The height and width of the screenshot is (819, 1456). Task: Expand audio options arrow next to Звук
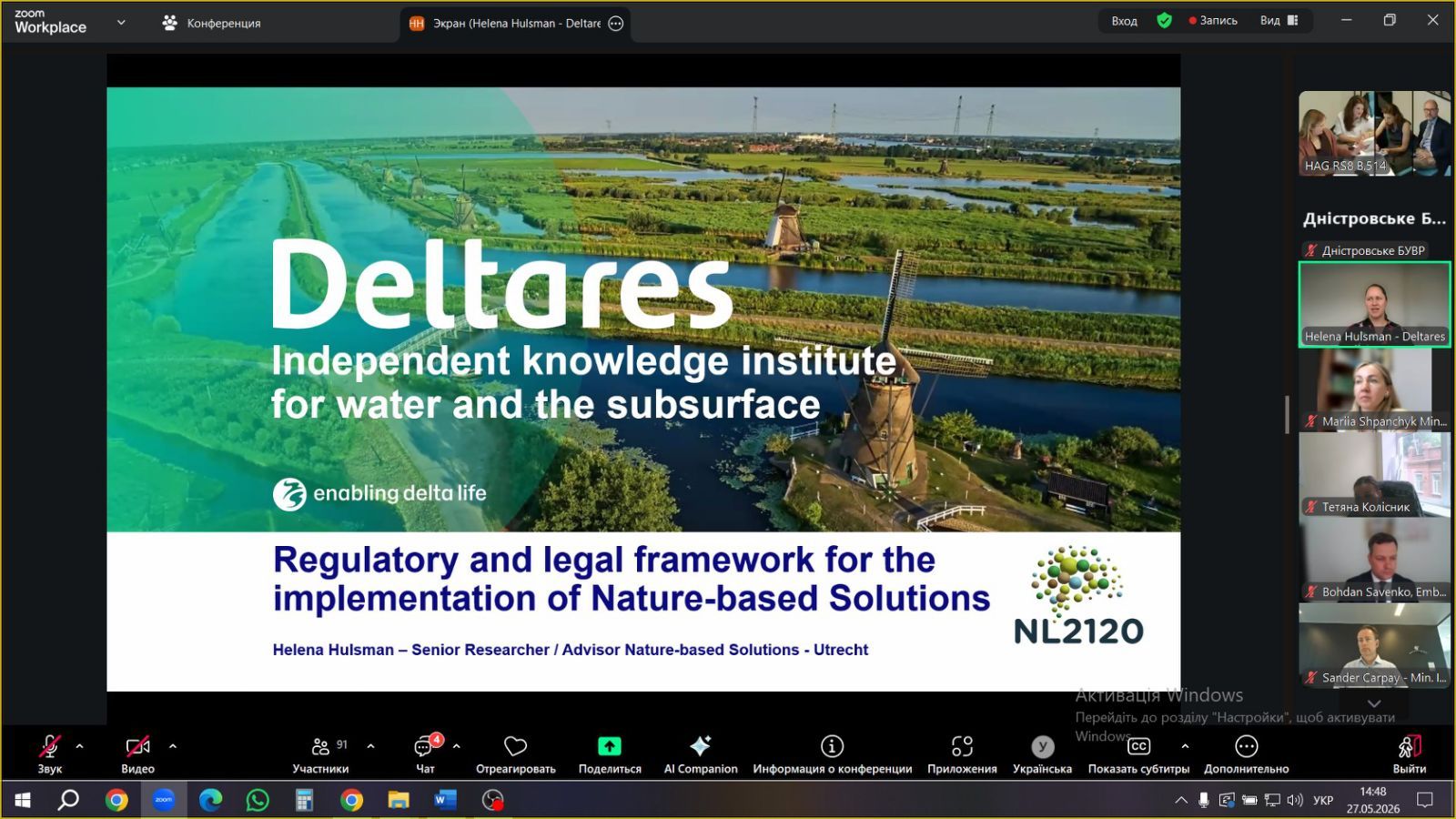tap(80, 746)
